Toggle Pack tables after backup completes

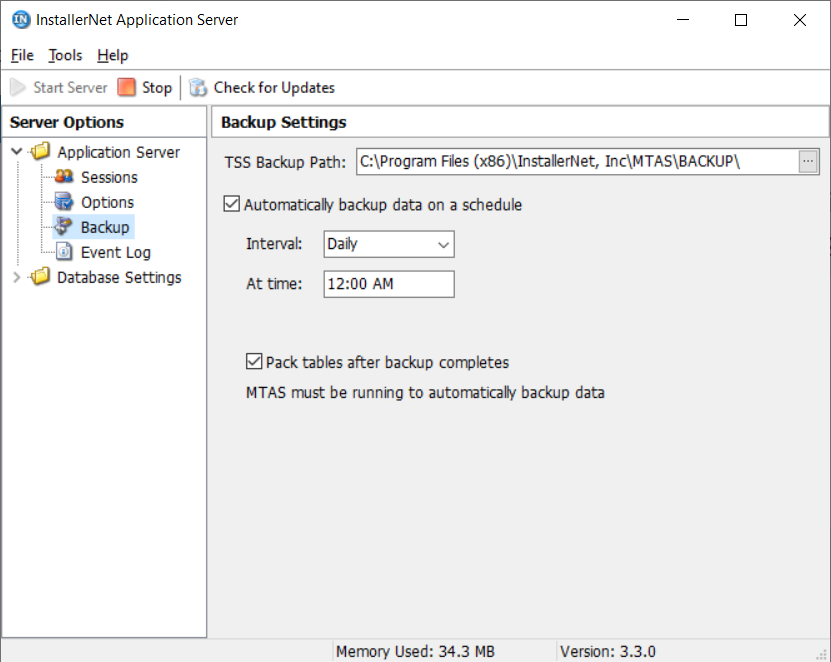[x=254, y=361]
